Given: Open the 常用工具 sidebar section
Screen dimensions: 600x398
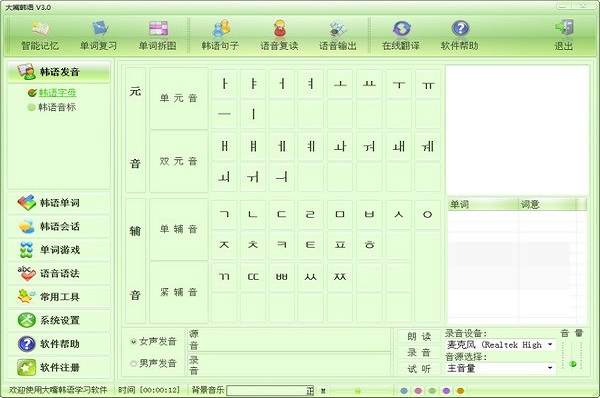Looking at the screenshot, I should pyautogui.click(x=59, y=297).
